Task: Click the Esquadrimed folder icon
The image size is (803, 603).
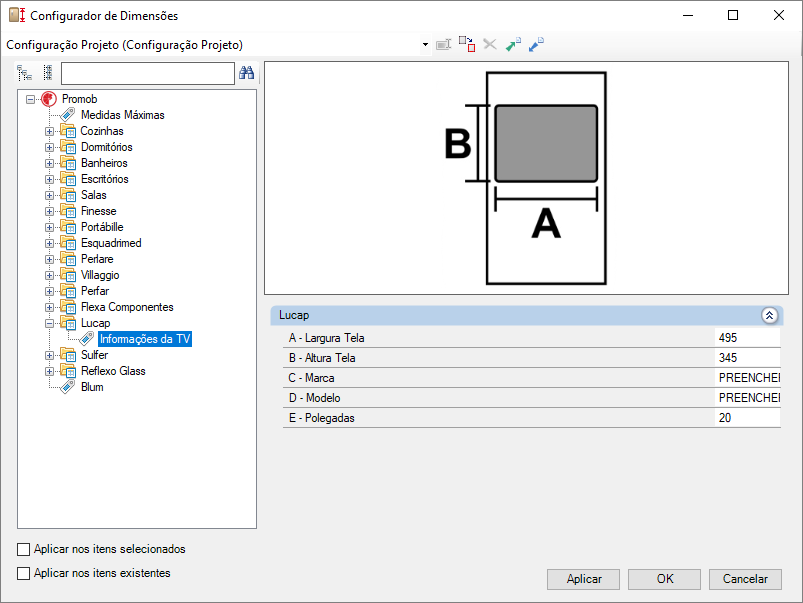Action: pos(68,243)
